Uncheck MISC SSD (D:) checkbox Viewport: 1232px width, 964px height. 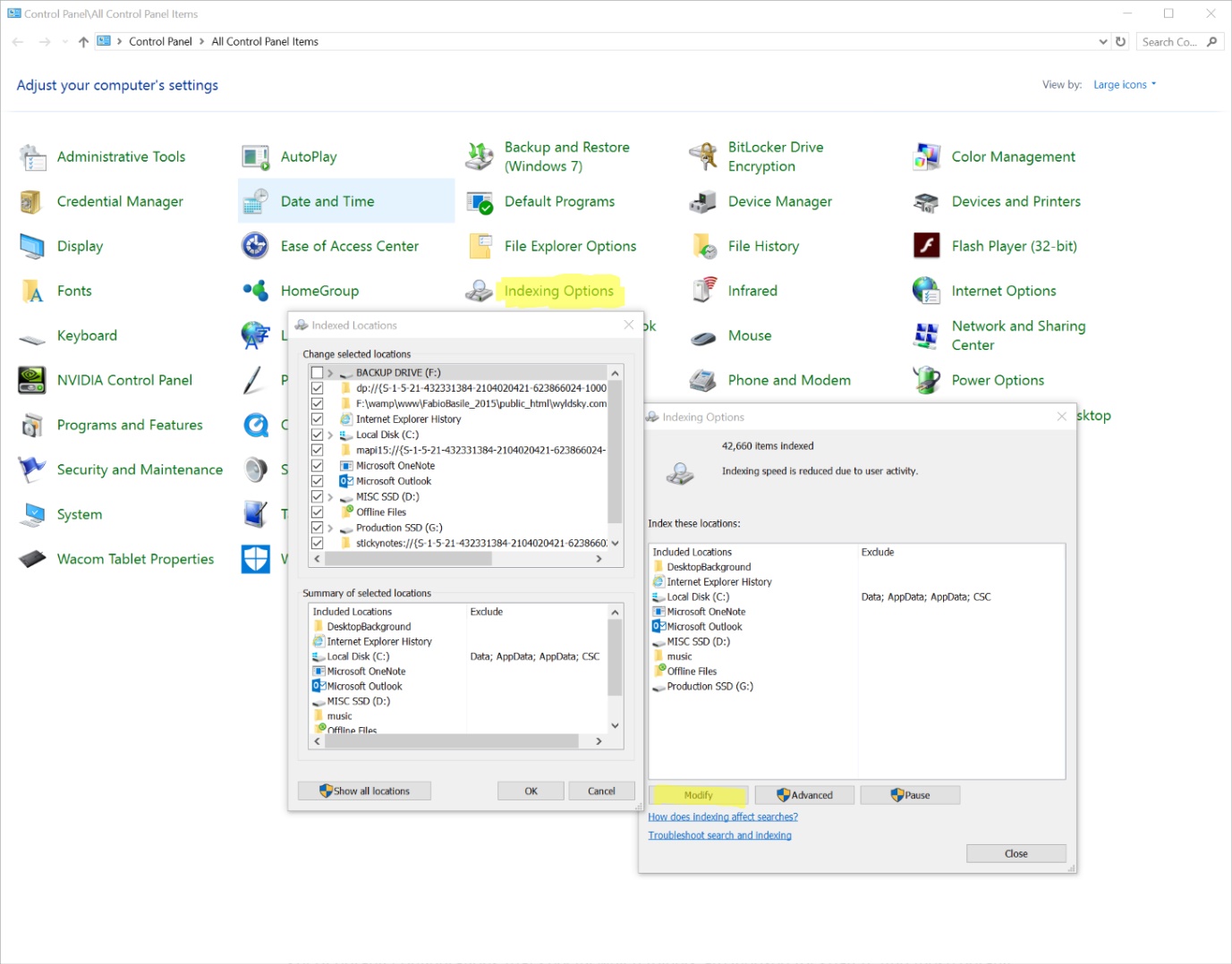317,497
